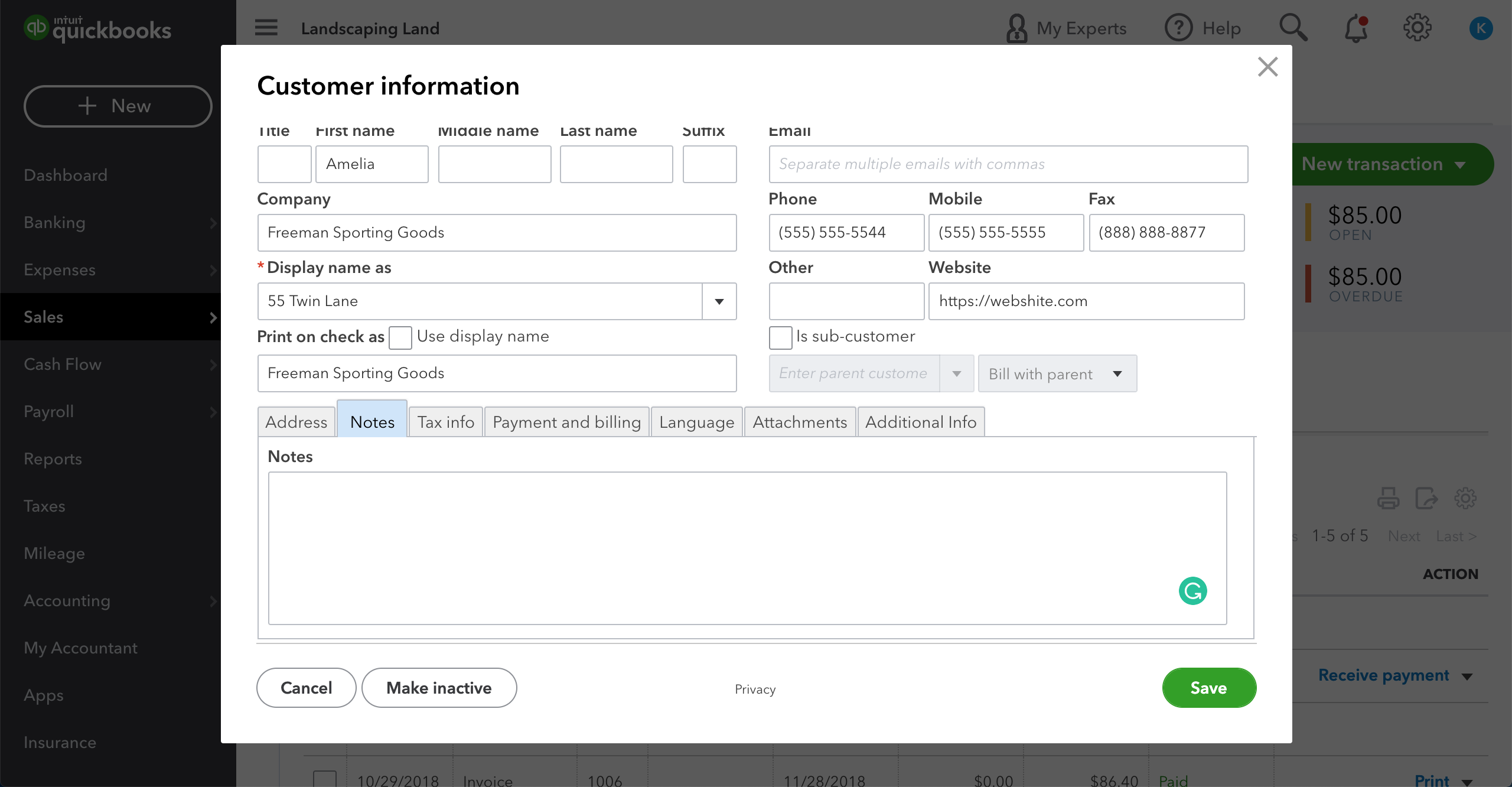Click the Company field

pyautogui.click(x=497, y=233)
